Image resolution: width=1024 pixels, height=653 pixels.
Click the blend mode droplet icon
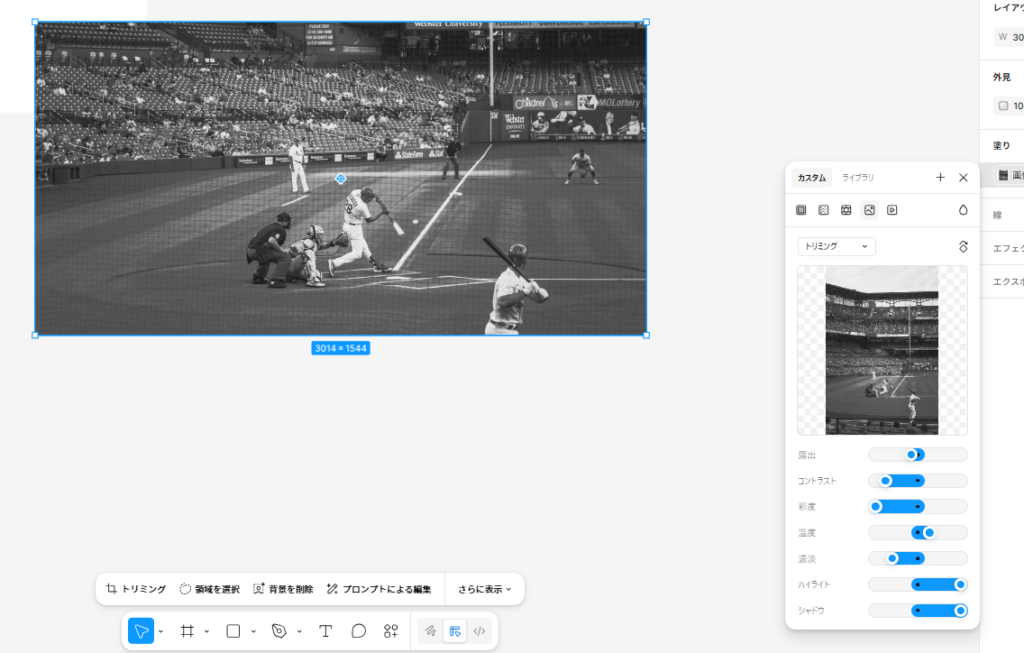(963, 210)
